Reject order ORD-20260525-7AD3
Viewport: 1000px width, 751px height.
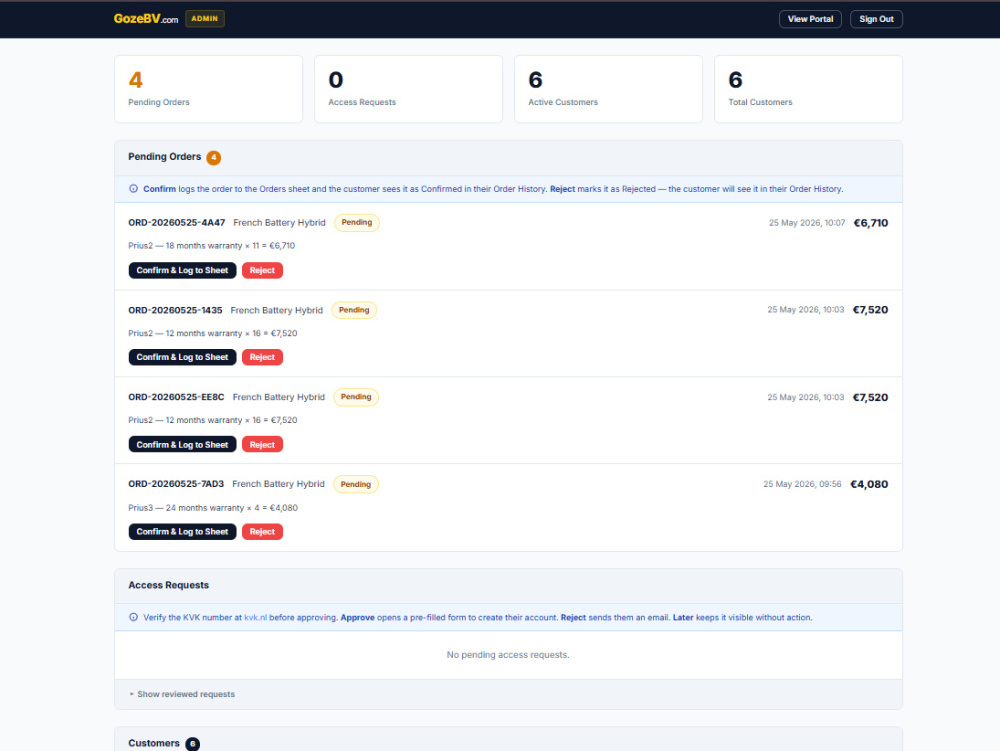tap(262, 532)
